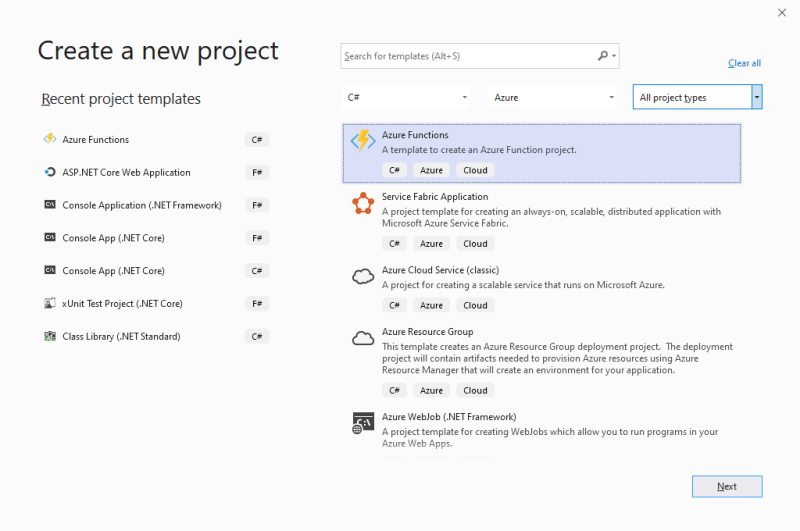The image size is (800, 531).
Task: Click C# tag under Azure Cloud Service
Action: point(394,305)
